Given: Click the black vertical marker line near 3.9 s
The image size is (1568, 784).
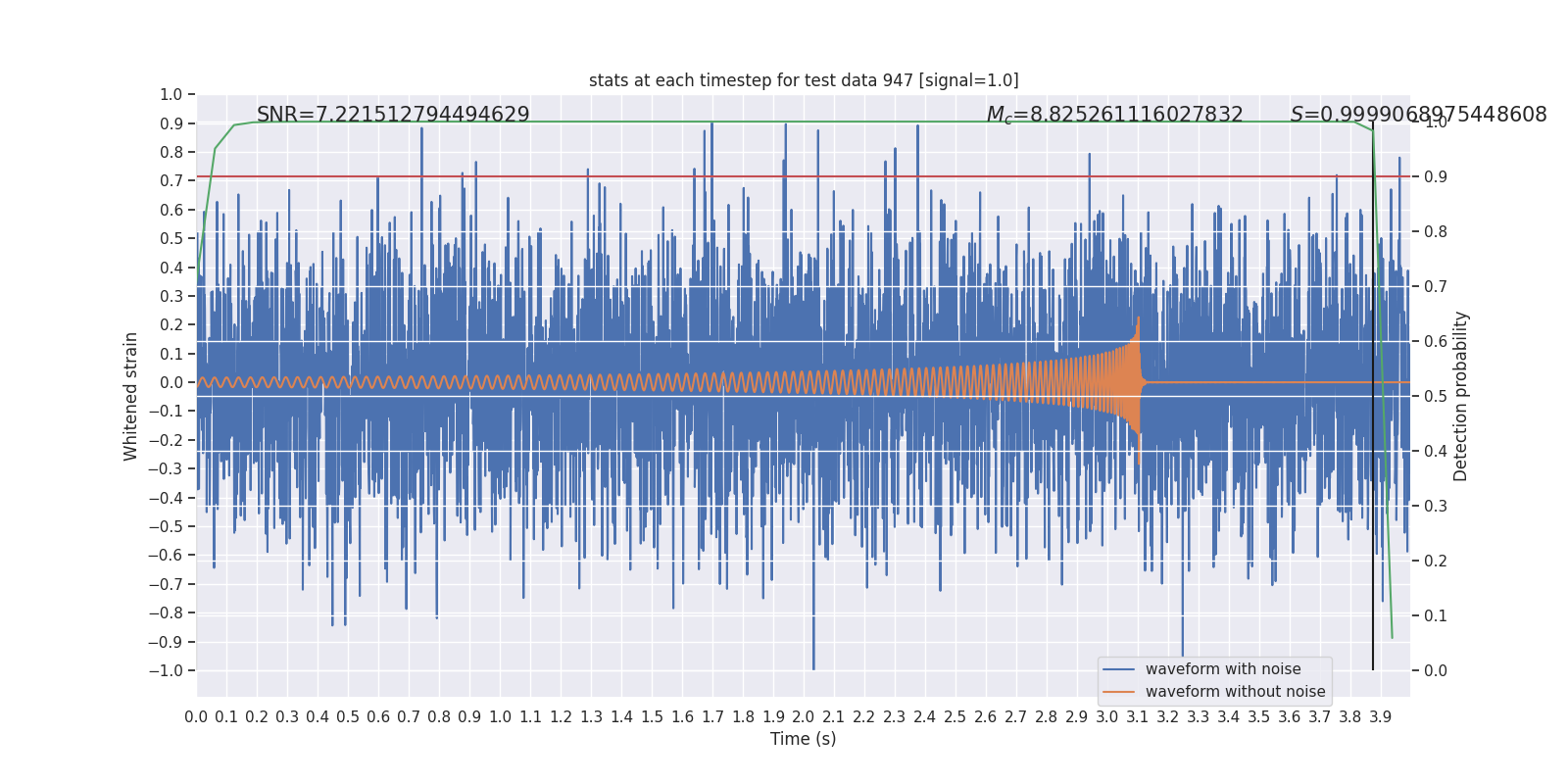Looking at the screenshot, I should 1373,396.
